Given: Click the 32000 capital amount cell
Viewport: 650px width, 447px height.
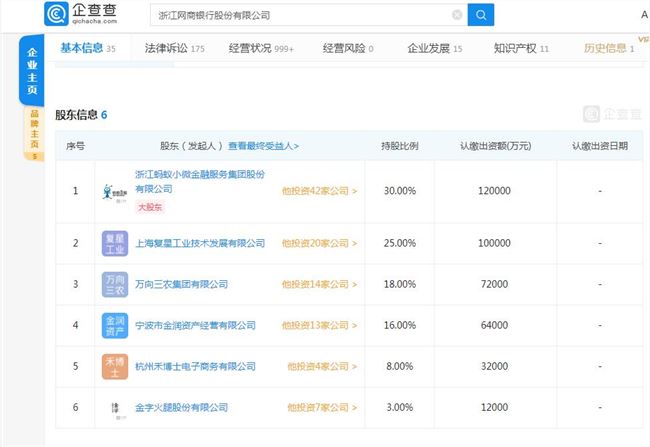Looking at the screenshot, I should coord(494,367).
